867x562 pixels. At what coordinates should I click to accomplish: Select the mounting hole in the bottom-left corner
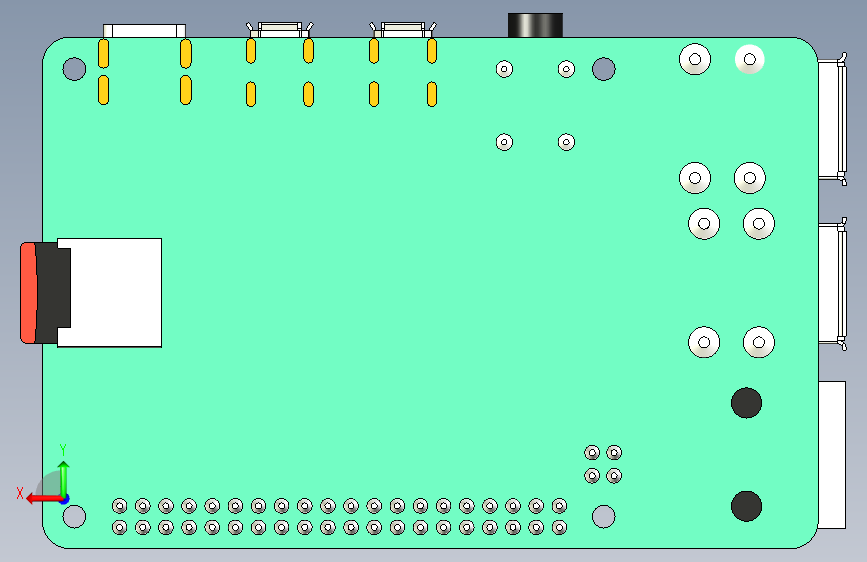pyautogui.click(x=74, y=517)
